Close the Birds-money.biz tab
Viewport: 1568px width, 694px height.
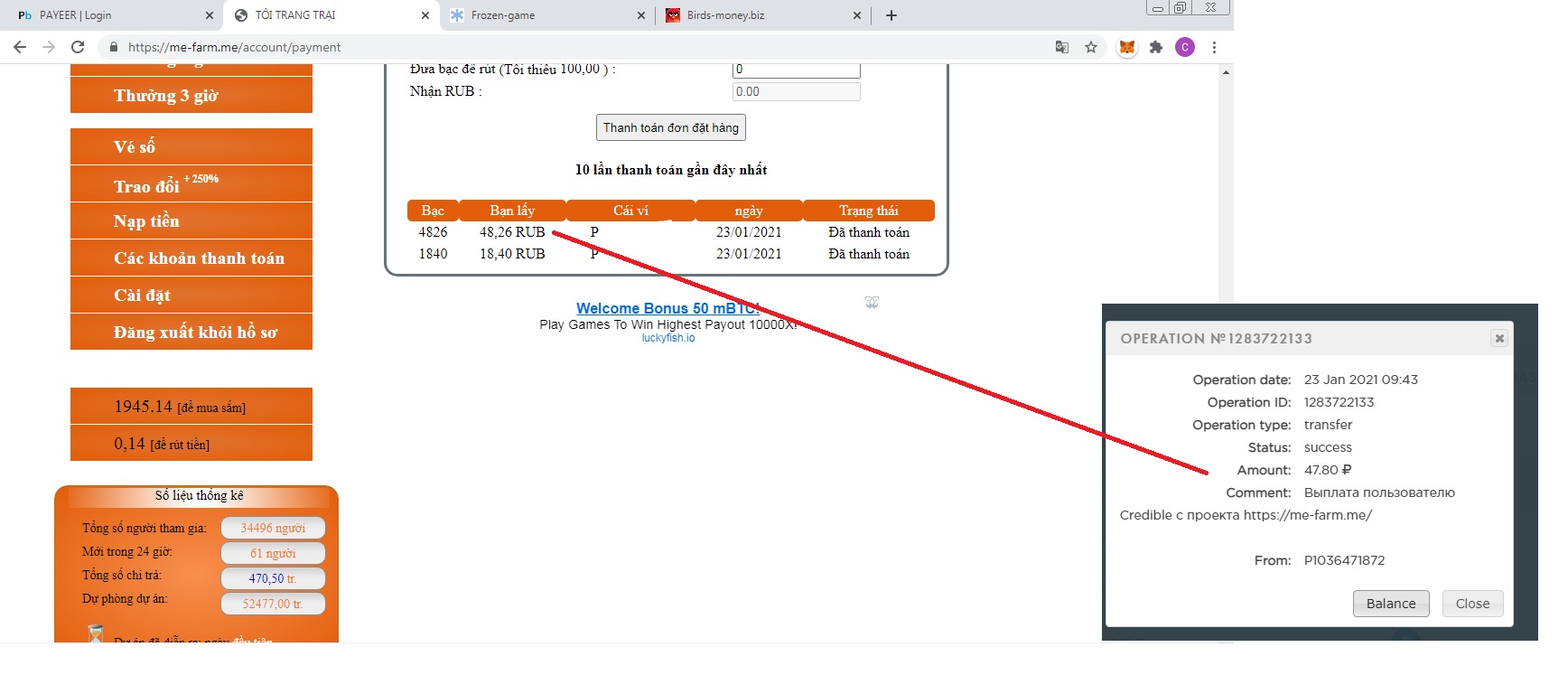pos(857,15)
